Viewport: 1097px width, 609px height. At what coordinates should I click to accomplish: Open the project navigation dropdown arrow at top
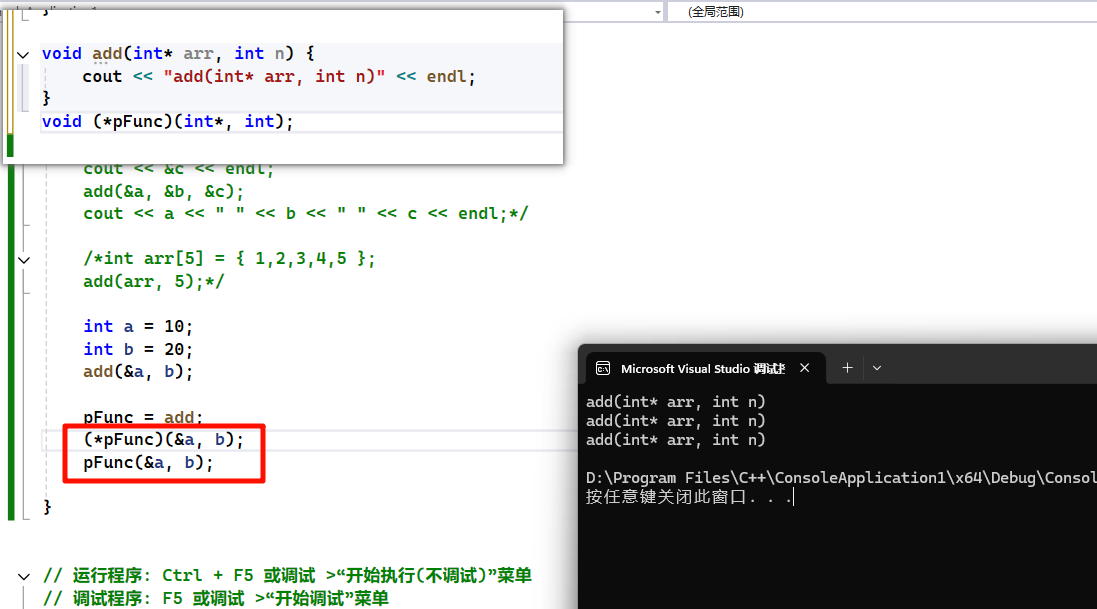(658, 12)
